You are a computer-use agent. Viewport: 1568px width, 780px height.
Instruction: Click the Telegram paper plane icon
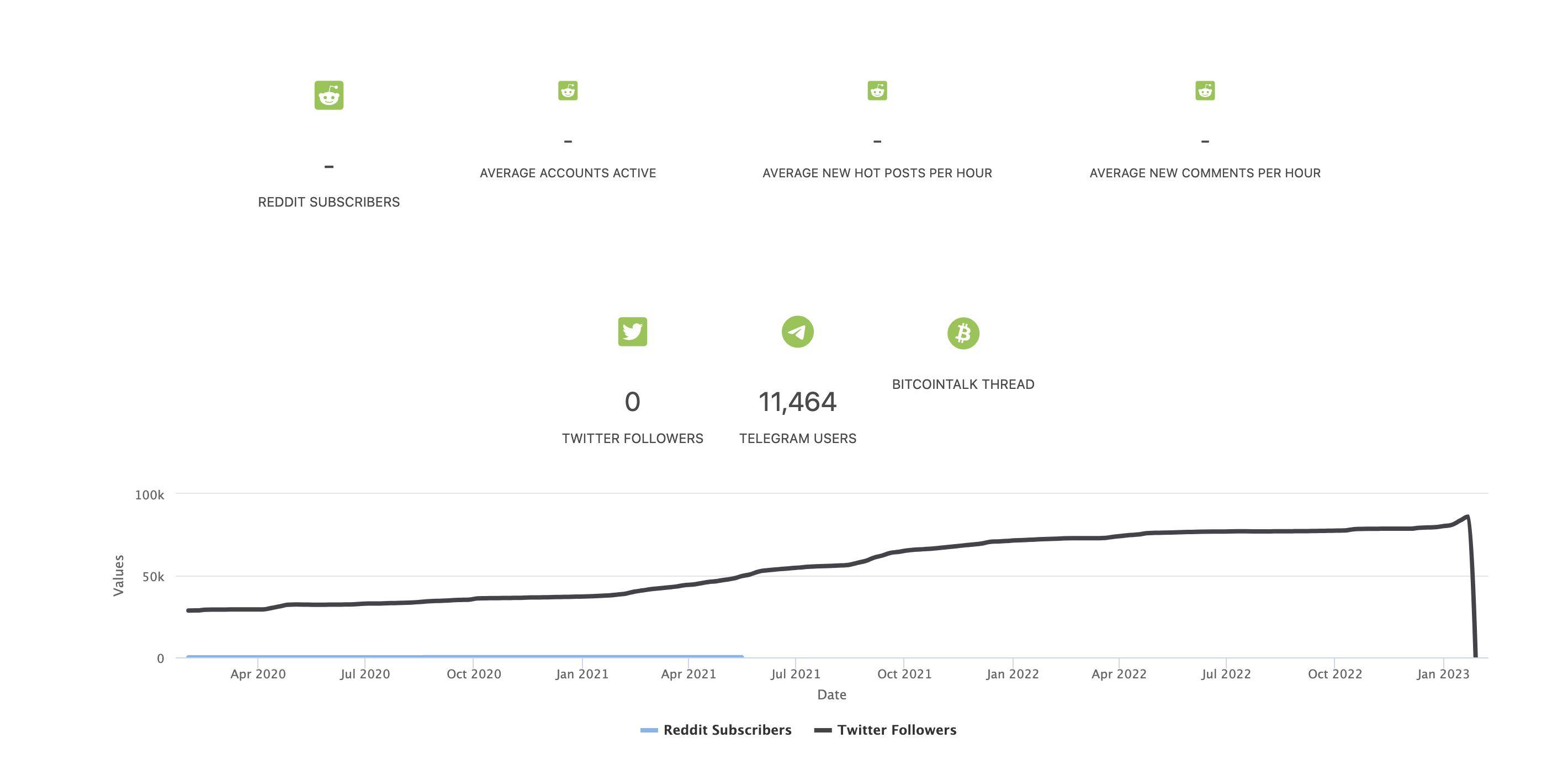pos(797,332)
